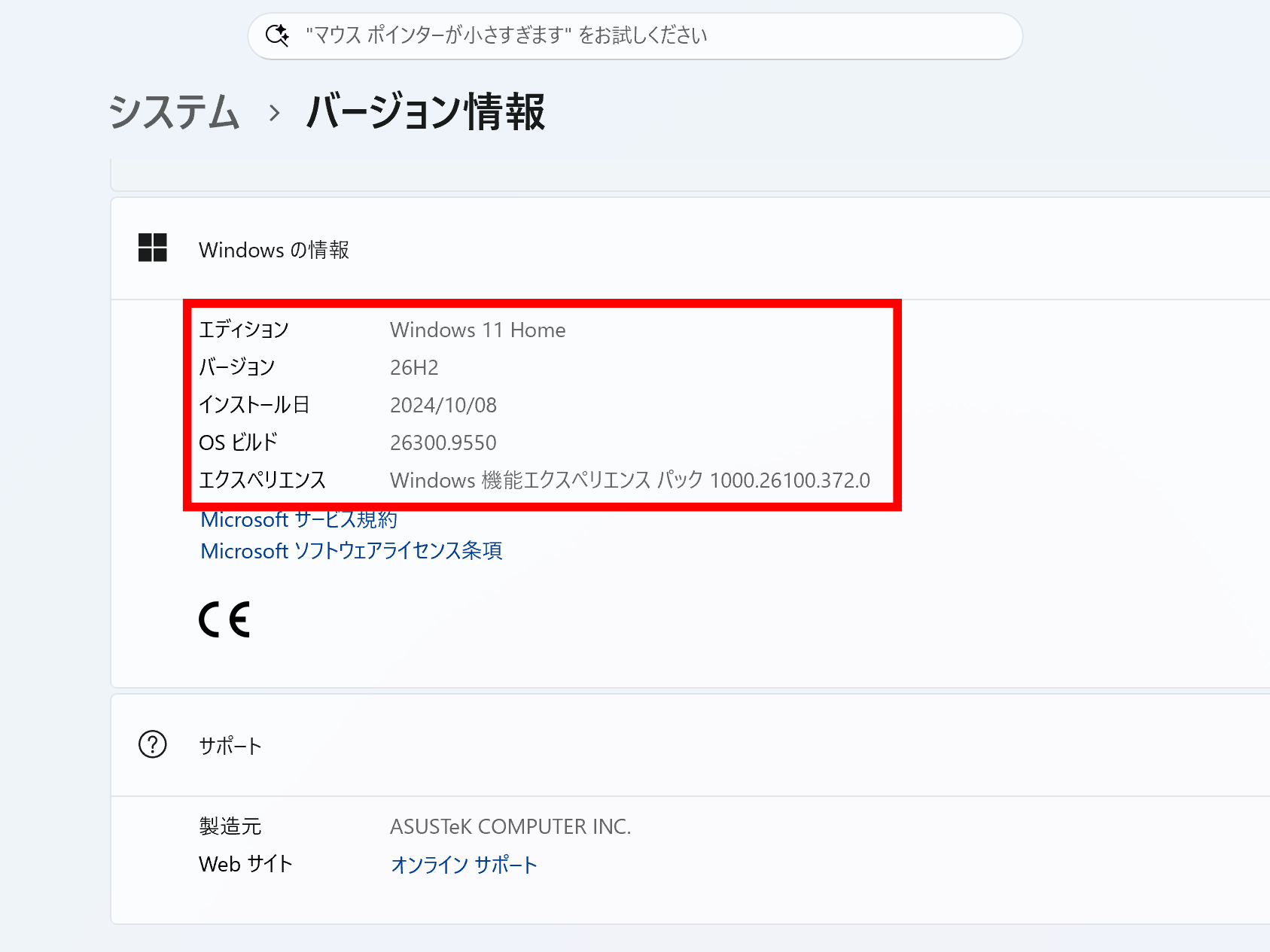Click the バージョン情報 page title
Viewport: 1270px width, 952px height.
(425, 112)
